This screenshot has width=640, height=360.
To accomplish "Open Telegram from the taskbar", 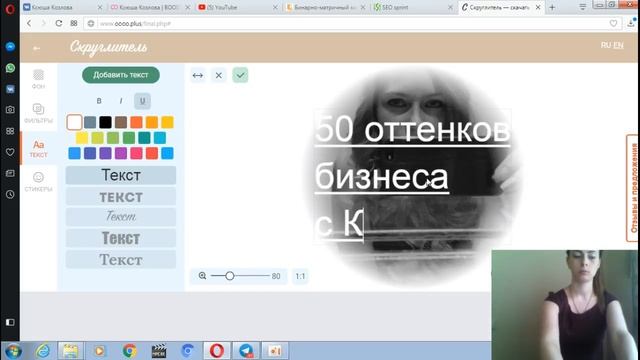I will tap(246, 351).
